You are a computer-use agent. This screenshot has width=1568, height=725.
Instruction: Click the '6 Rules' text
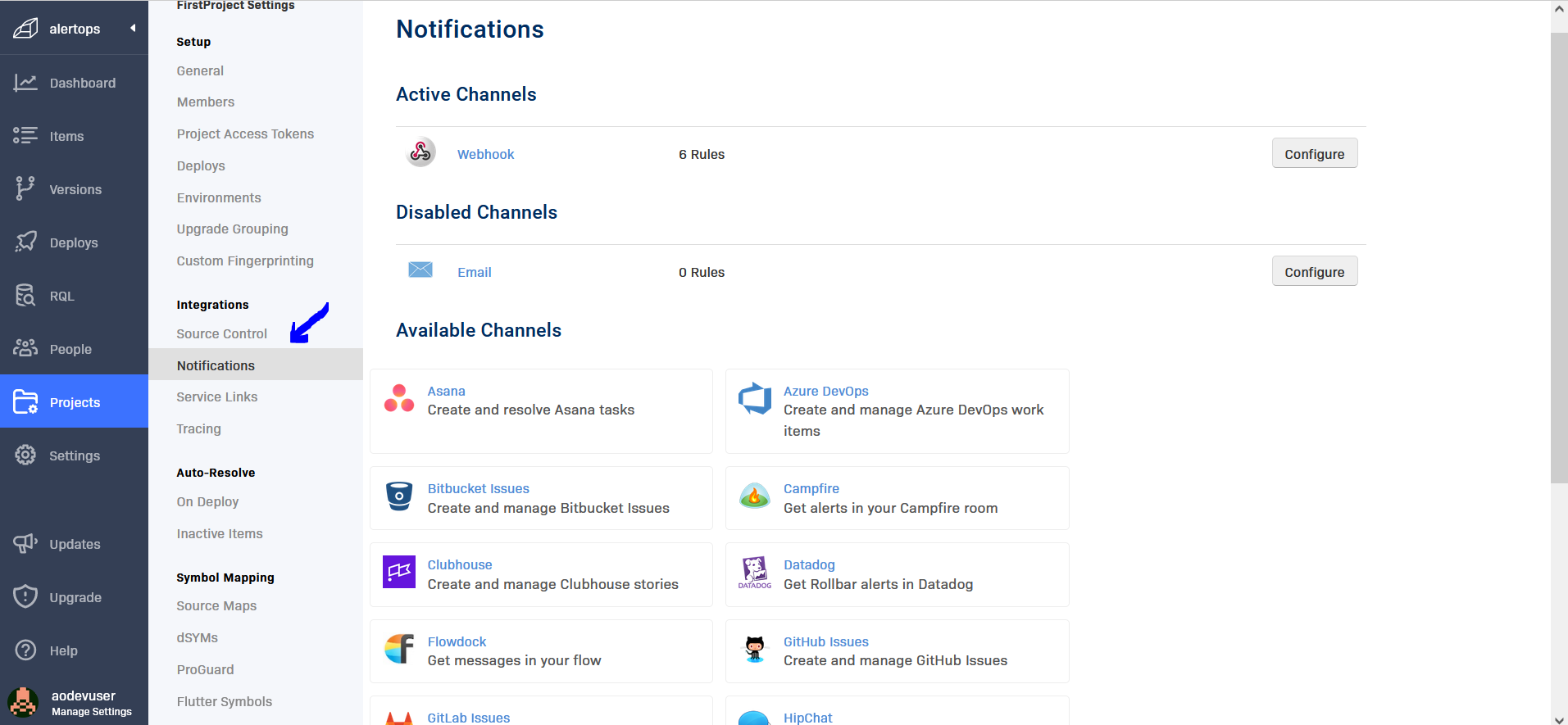[702, 154]
